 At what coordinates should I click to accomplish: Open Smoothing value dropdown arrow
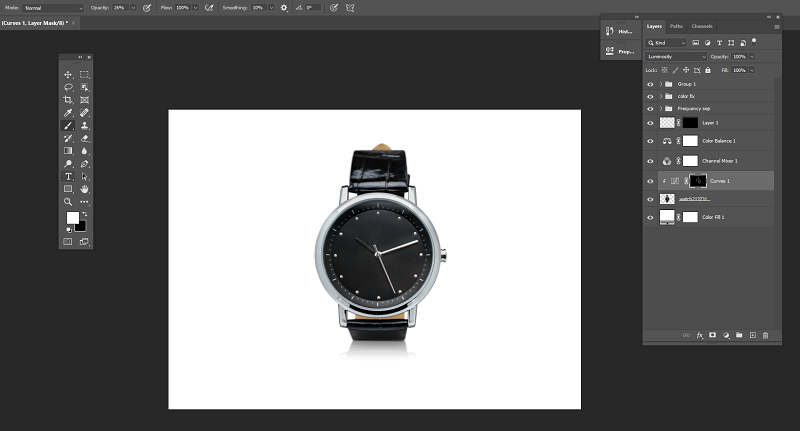click(271, 8)
